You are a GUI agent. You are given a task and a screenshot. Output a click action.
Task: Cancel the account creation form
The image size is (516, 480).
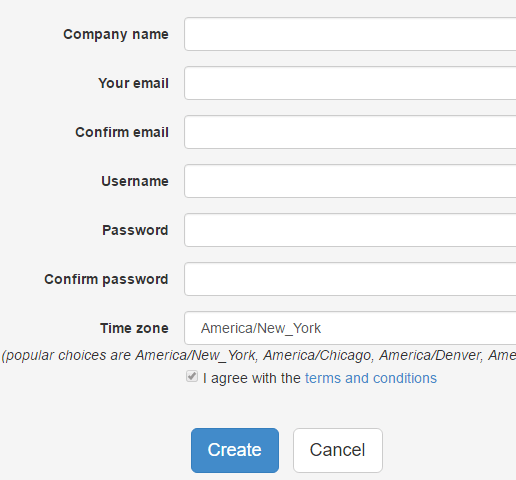(x=338, y=450)
